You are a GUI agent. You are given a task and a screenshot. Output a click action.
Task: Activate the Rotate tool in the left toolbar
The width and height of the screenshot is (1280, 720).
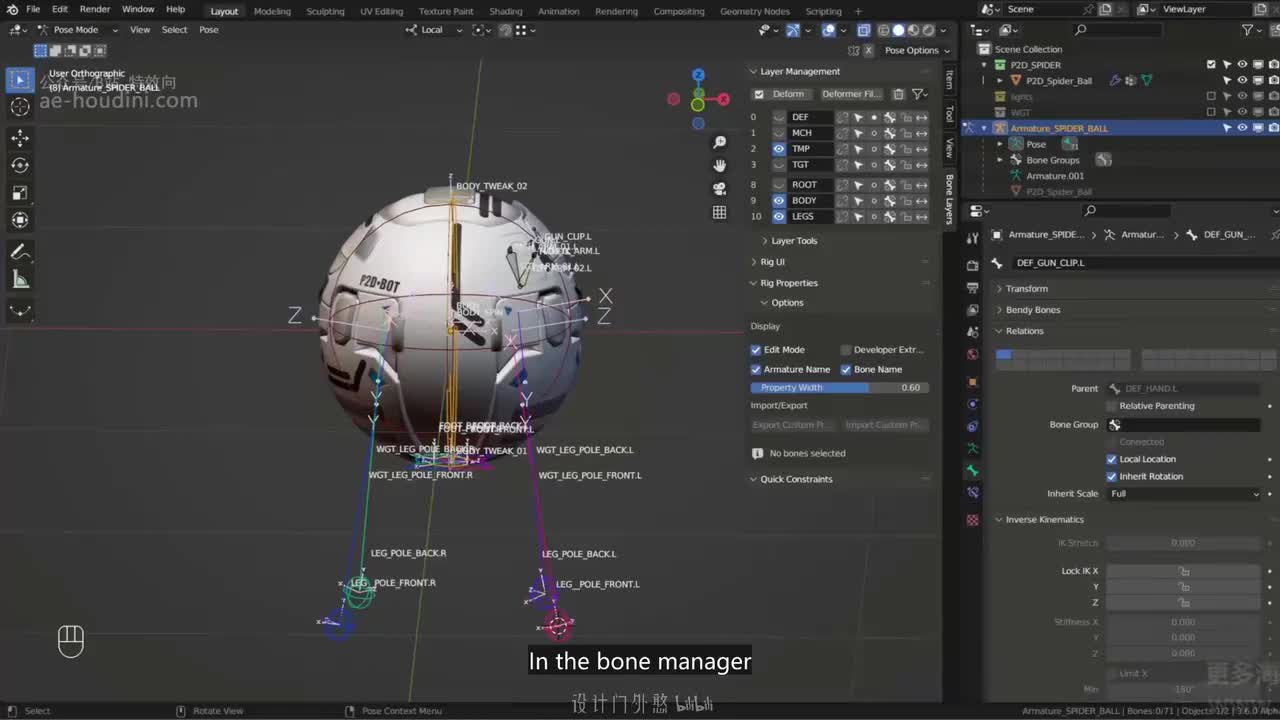point(20,165)
